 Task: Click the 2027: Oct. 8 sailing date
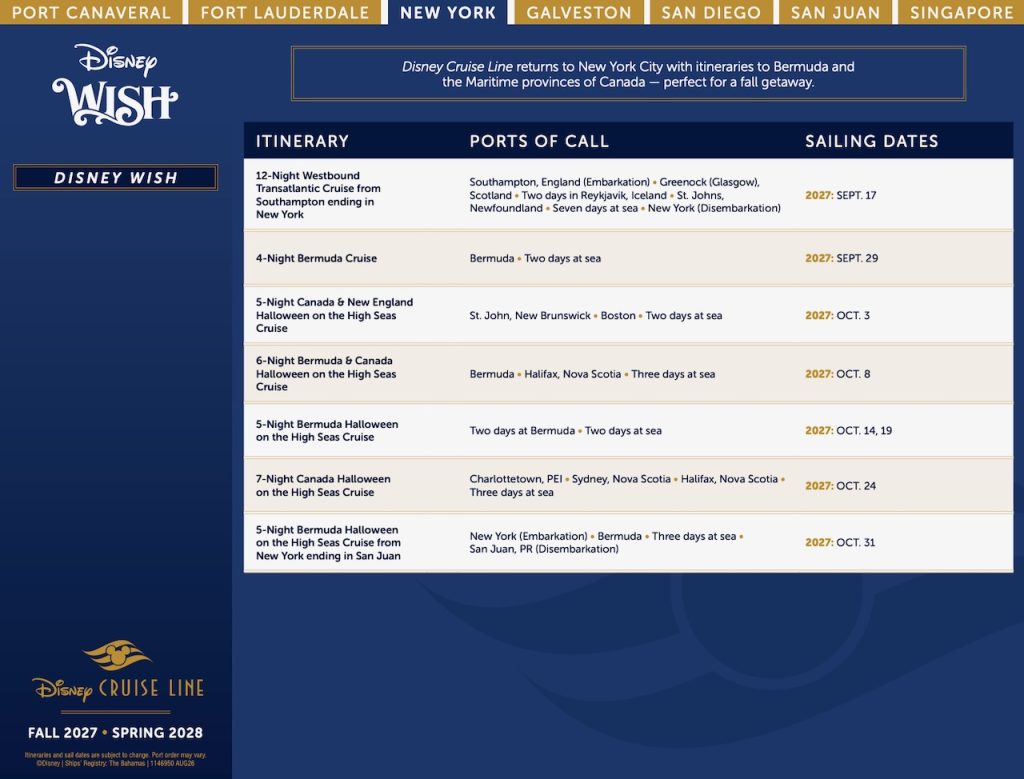click(837, 374)
